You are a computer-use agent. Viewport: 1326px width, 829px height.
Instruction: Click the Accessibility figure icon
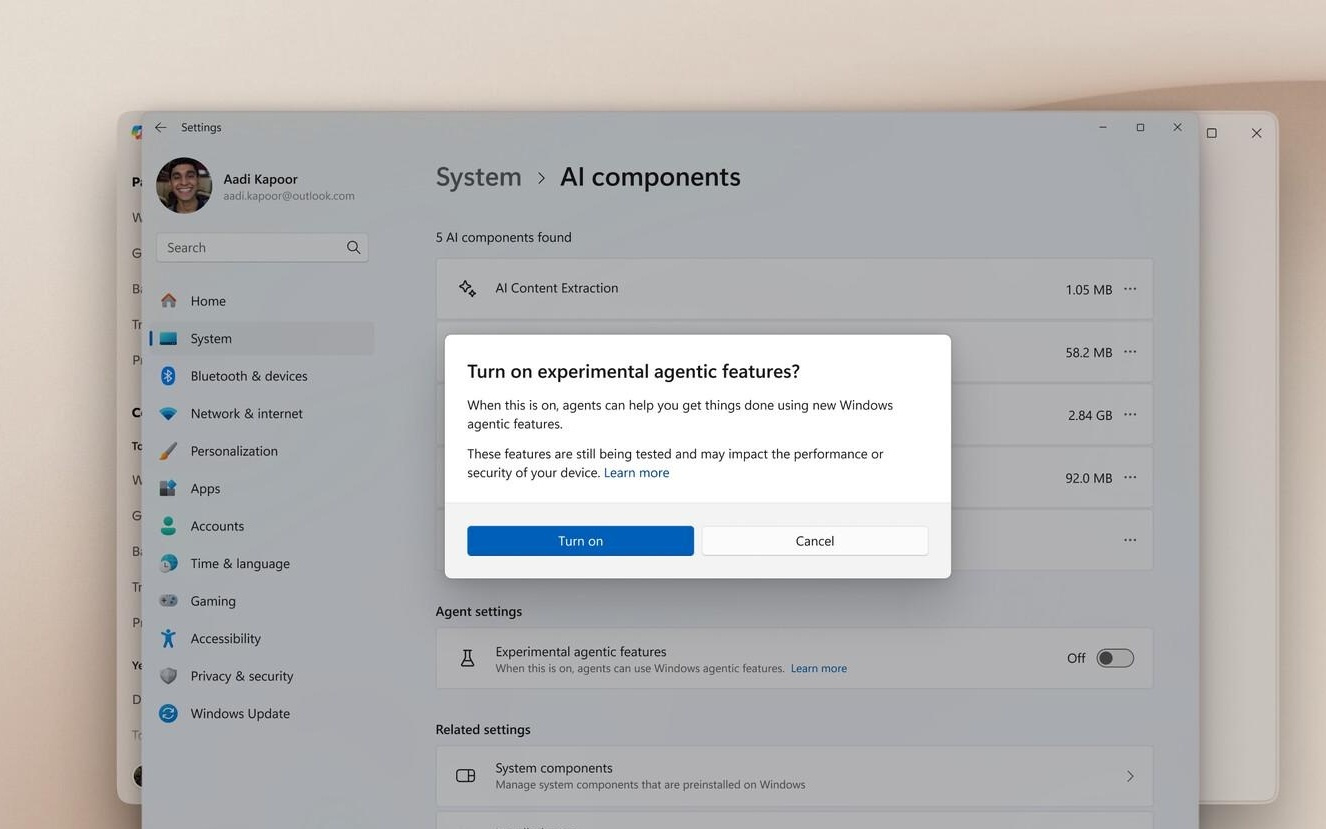tap(168, 639)
